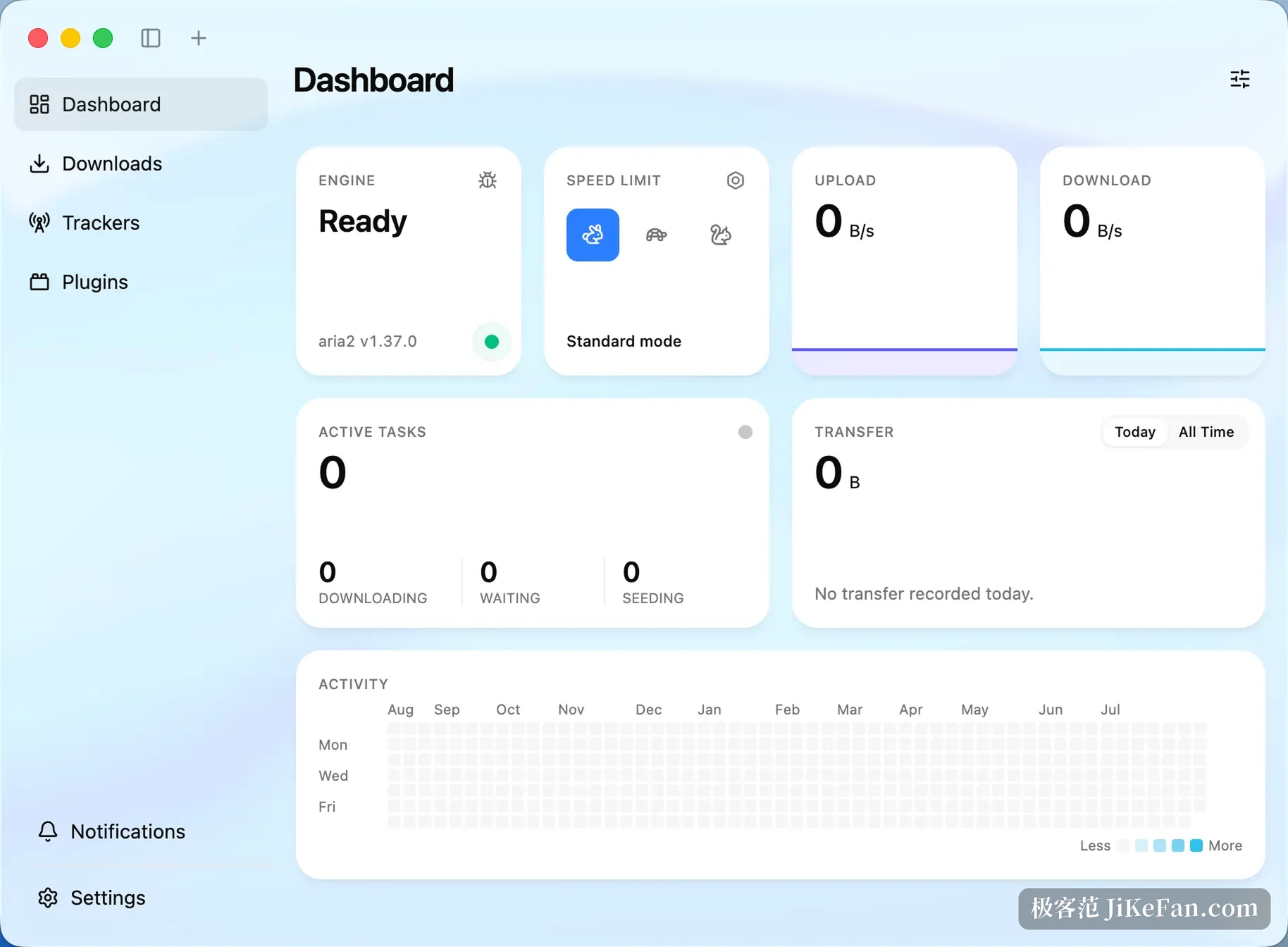This screenshot has width=1288, height=947.
Task: Click the Mon row label in Activity
Action: coord(333,745)
